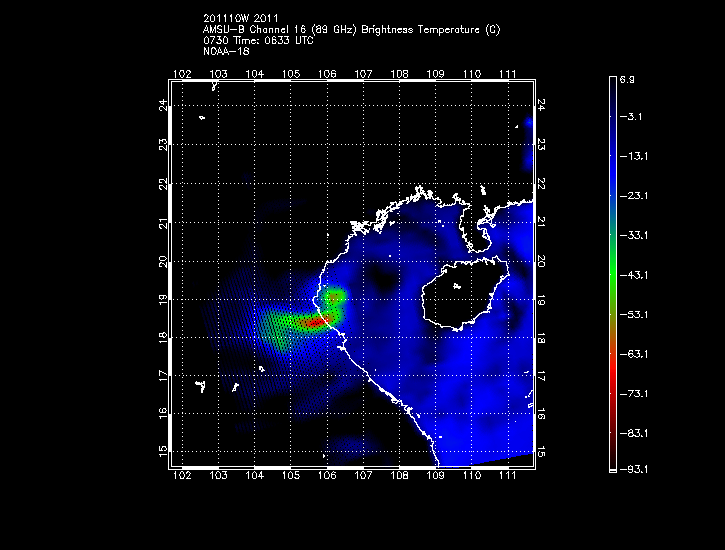
Task: Click the 102 longitude label on top axis
Action: click(x=182, y=74)
